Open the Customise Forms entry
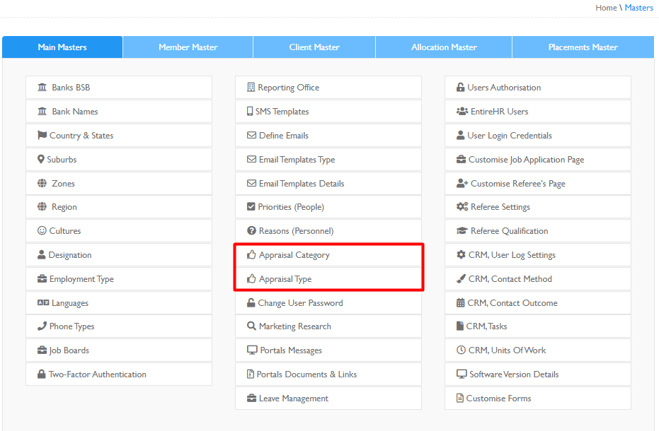Screen dimensions: 659x431 pyautogui.click(x=538, y=398)
